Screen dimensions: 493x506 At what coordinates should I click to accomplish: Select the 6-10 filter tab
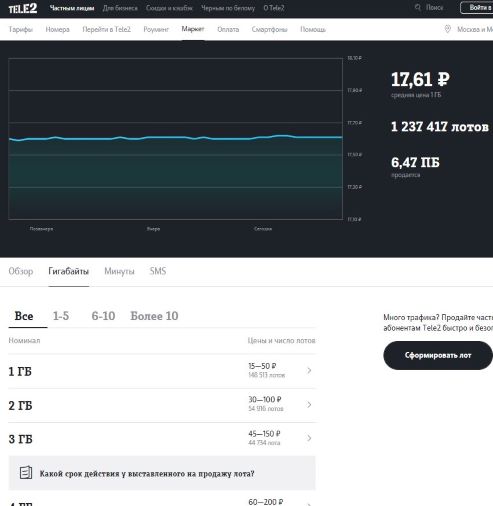coord(103,316)
